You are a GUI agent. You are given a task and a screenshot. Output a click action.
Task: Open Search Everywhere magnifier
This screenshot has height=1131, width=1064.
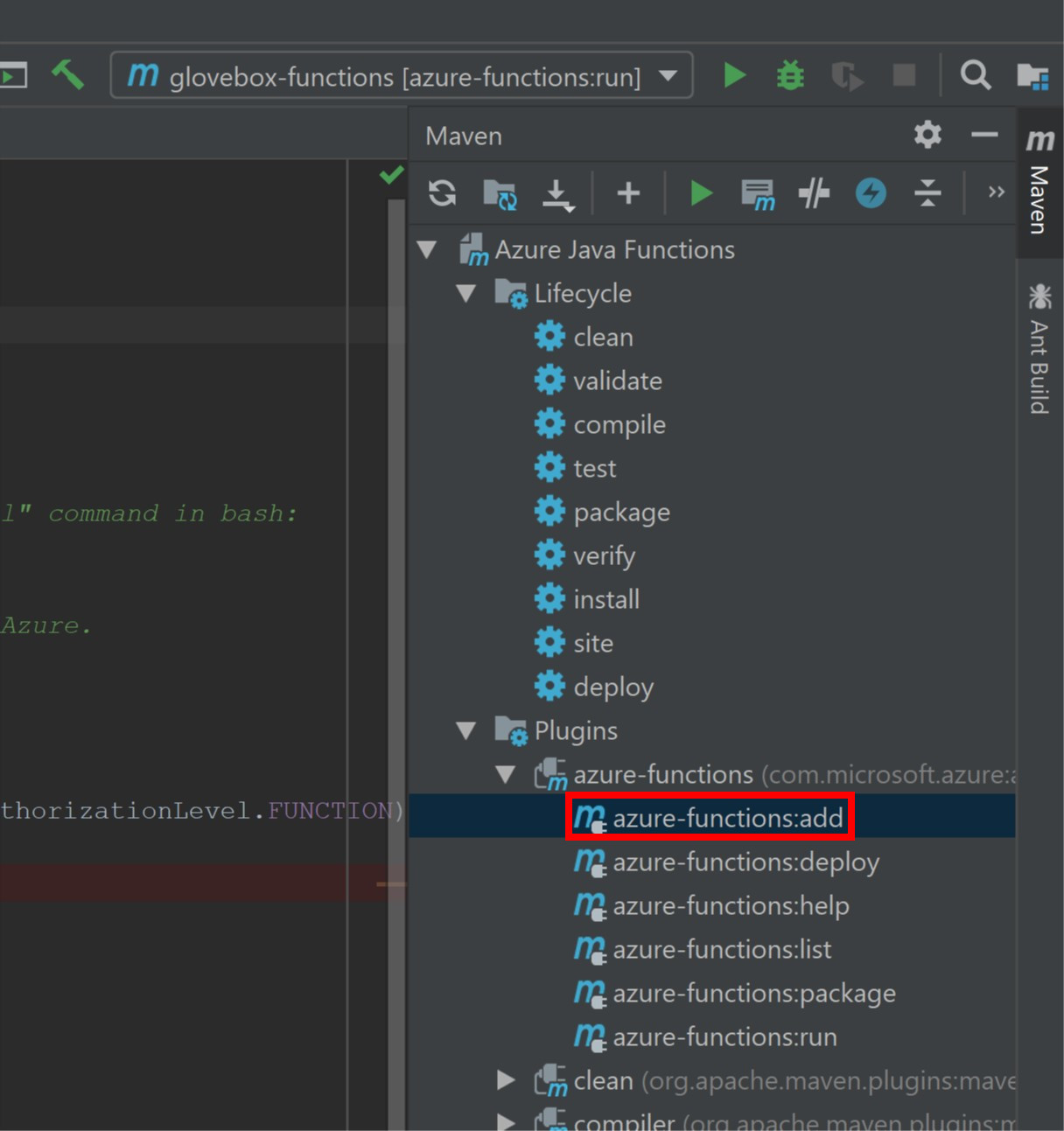tap(975, 75)
